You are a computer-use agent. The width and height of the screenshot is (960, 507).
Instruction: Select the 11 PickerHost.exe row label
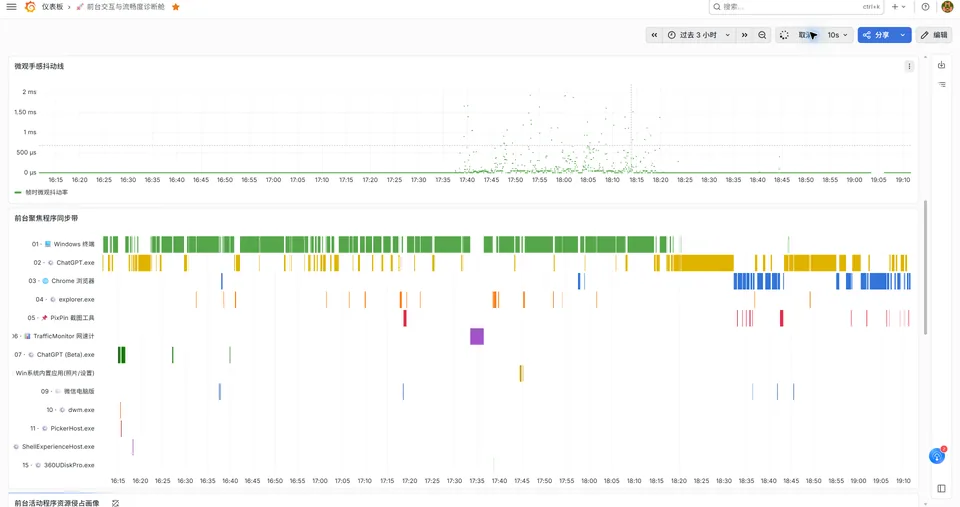point(62,428)
